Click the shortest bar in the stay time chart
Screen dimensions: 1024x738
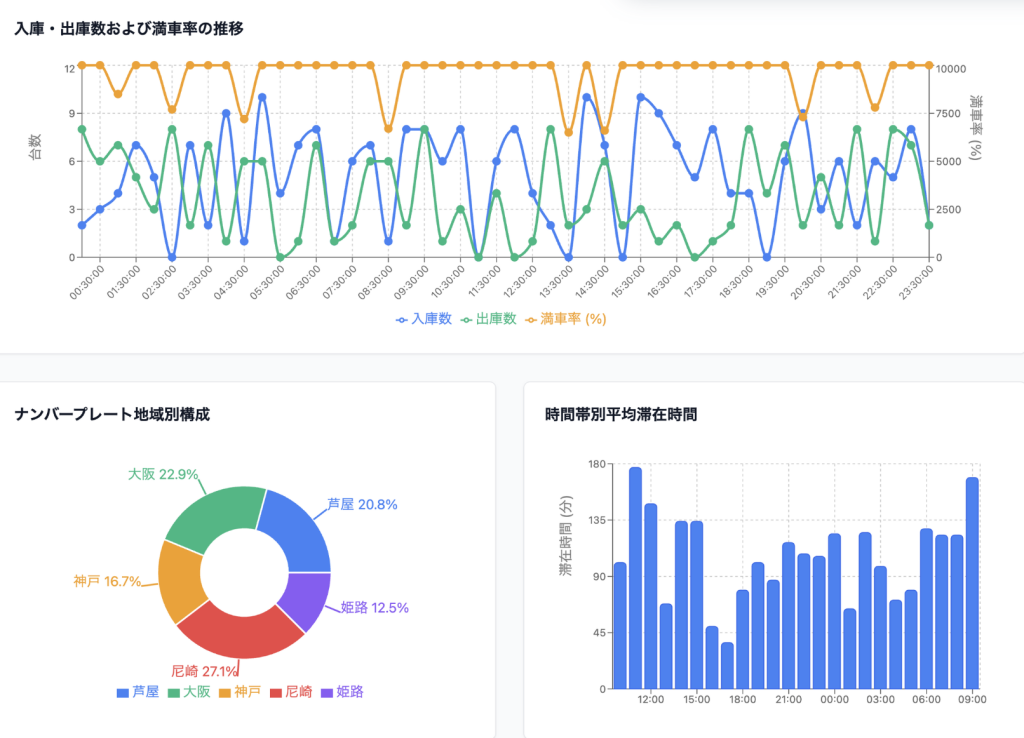pyautogui.click(x=727, y=665)
